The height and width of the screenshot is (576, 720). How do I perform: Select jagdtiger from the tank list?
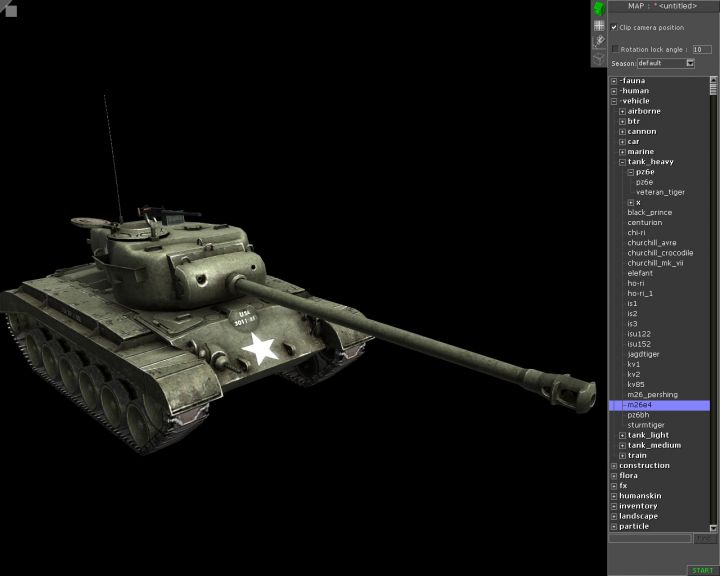643,354
